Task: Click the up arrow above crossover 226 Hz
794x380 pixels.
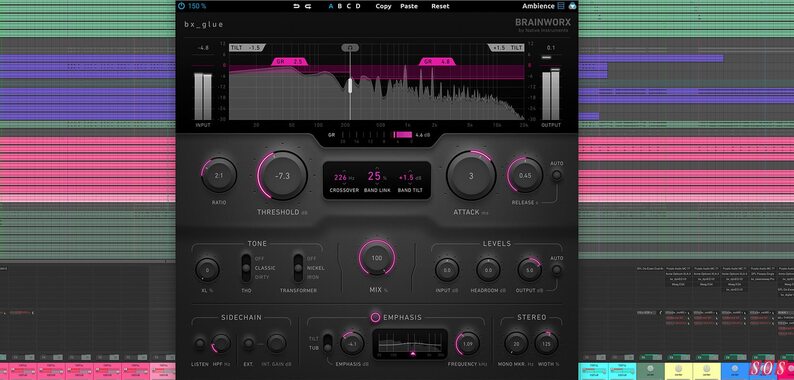Action: click(x=343, y=170)
